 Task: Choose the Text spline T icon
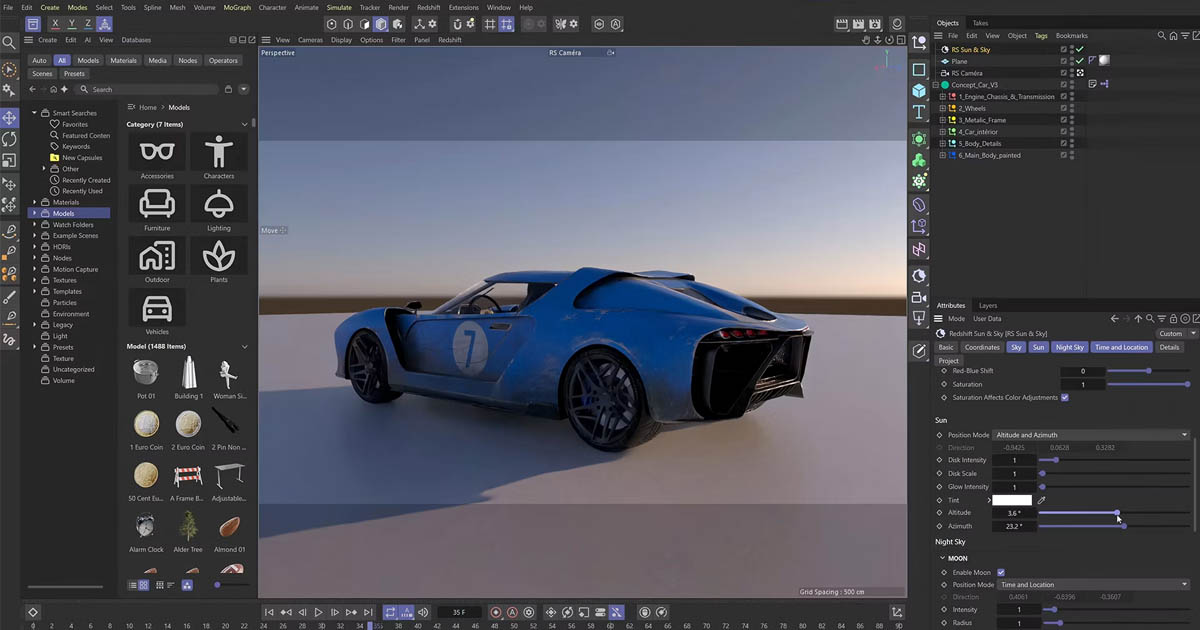click(x=919, y=112)
